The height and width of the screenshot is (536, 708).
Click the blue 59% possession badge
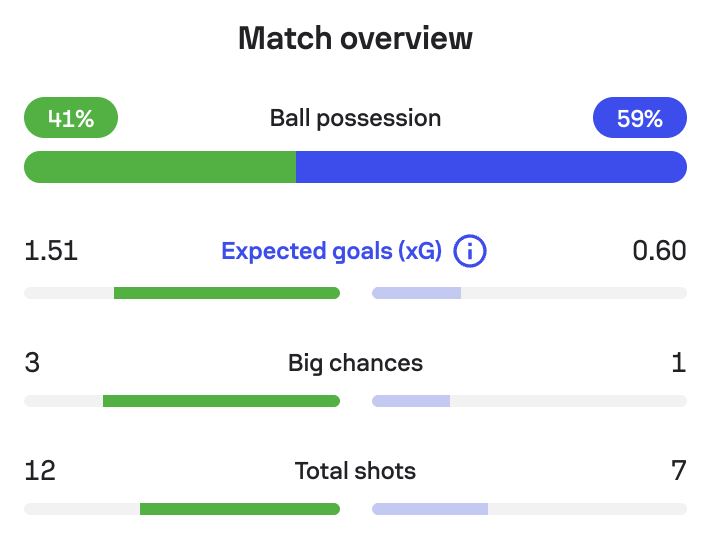[640, 117]
